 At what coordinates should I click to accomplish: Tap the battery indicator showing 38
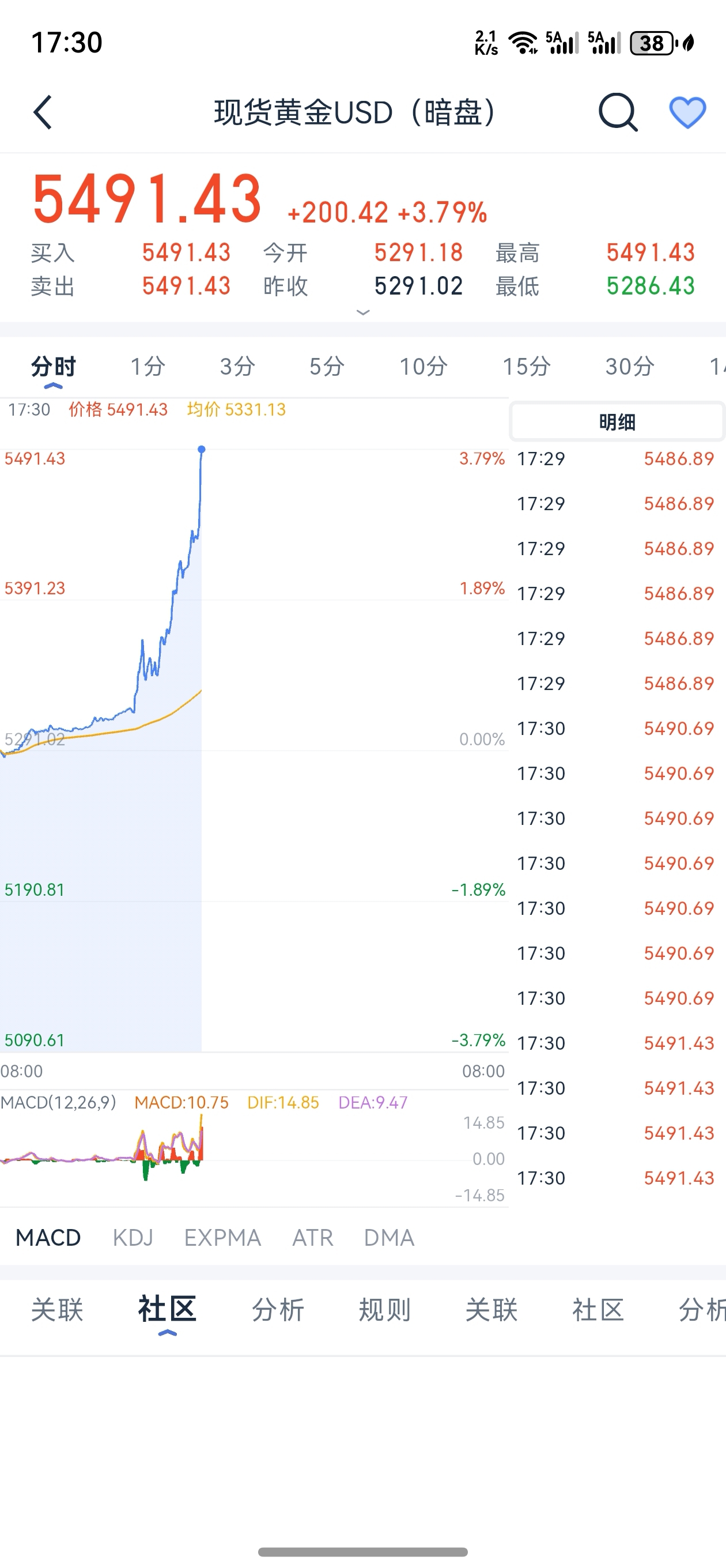click(653, 43)
